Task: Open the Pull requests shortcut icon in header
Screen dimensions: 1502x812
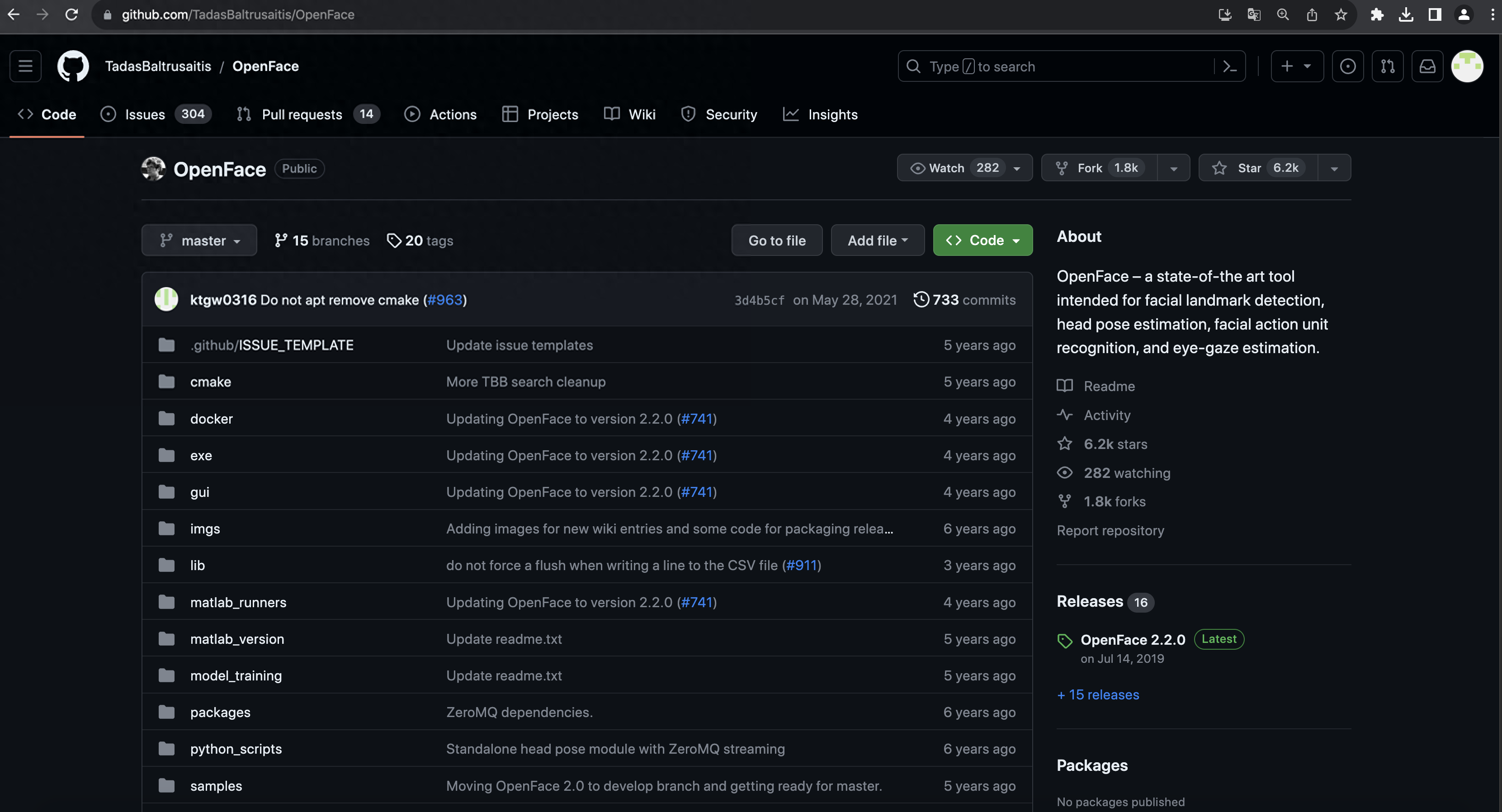Action: [1388, 66]
